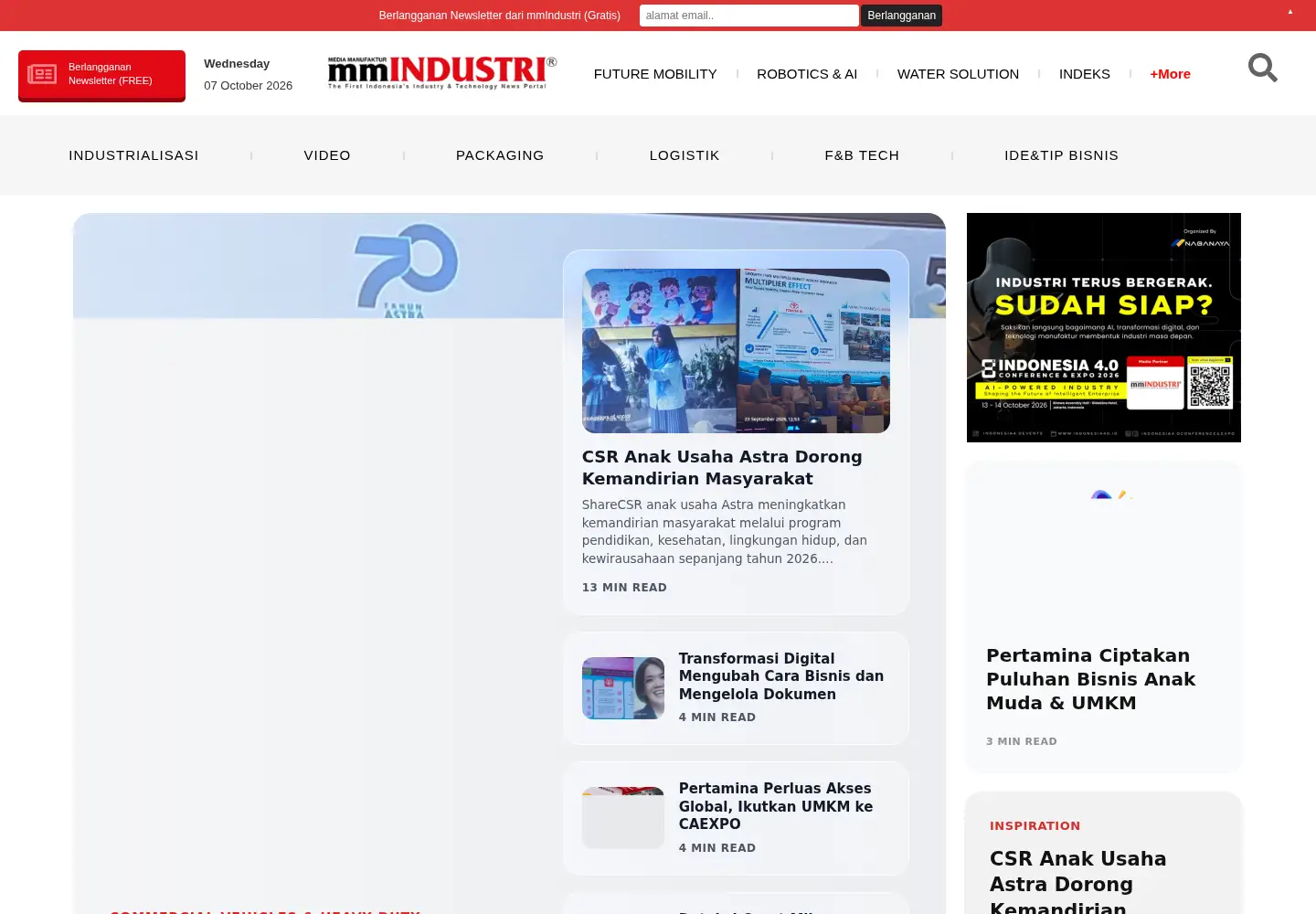
Task: Open the Robotics & AI menu
Action: click(x=807, y=74)
